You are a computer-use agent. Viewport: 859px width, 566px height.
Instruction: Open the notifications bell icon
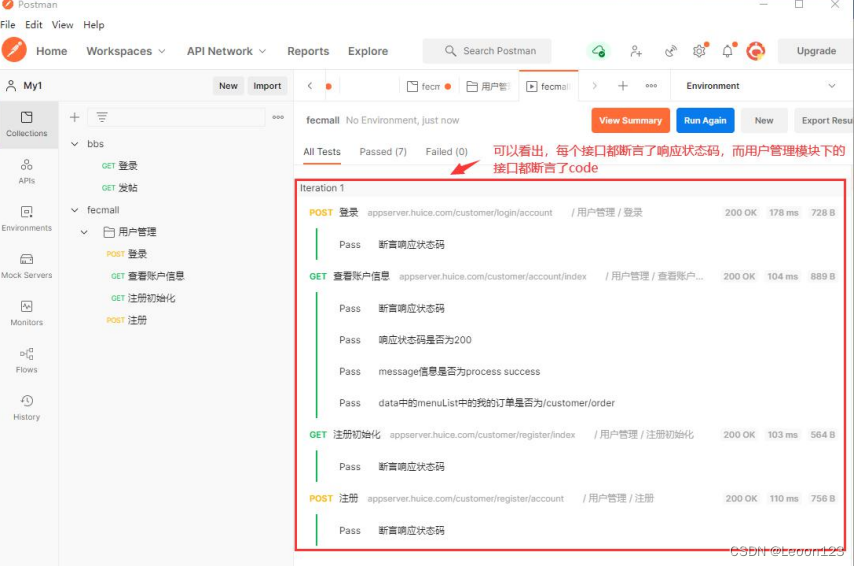pos(728,51)
